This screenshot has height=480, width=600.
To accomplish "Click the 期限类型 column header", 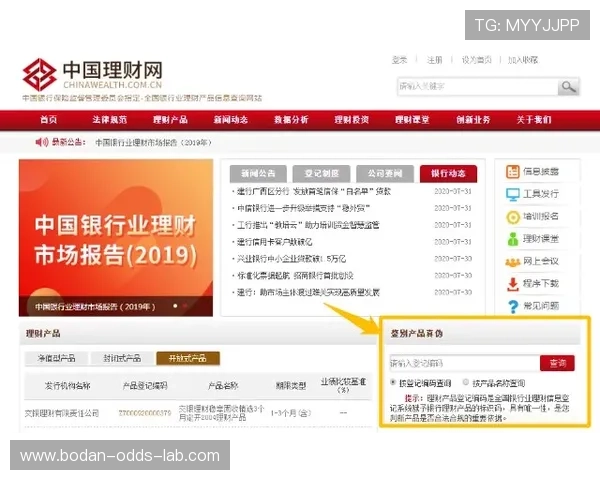I will tap(291, 386).
